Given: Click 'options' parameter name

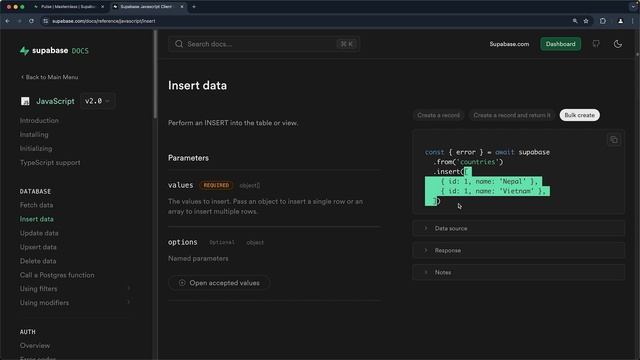Looking at the screenshot, I should point(182,242).
